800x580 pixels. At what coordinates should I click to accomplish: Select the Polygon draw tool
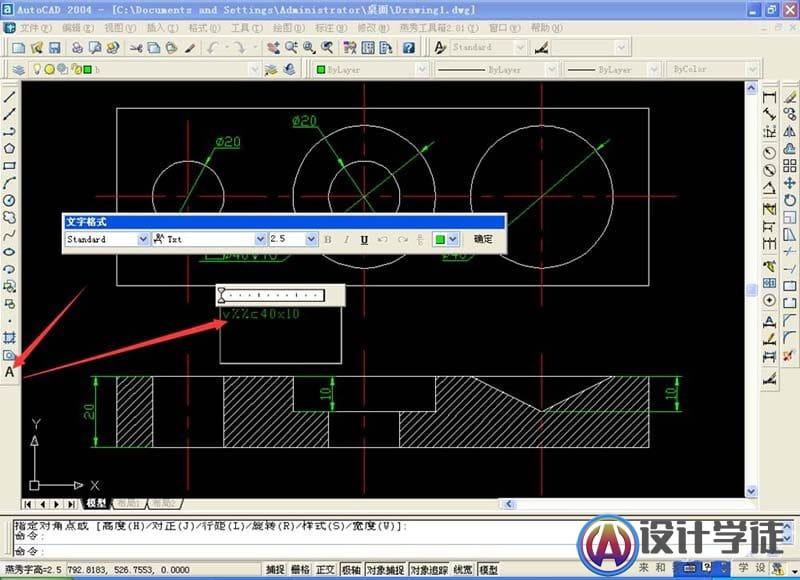pos(9,148)
